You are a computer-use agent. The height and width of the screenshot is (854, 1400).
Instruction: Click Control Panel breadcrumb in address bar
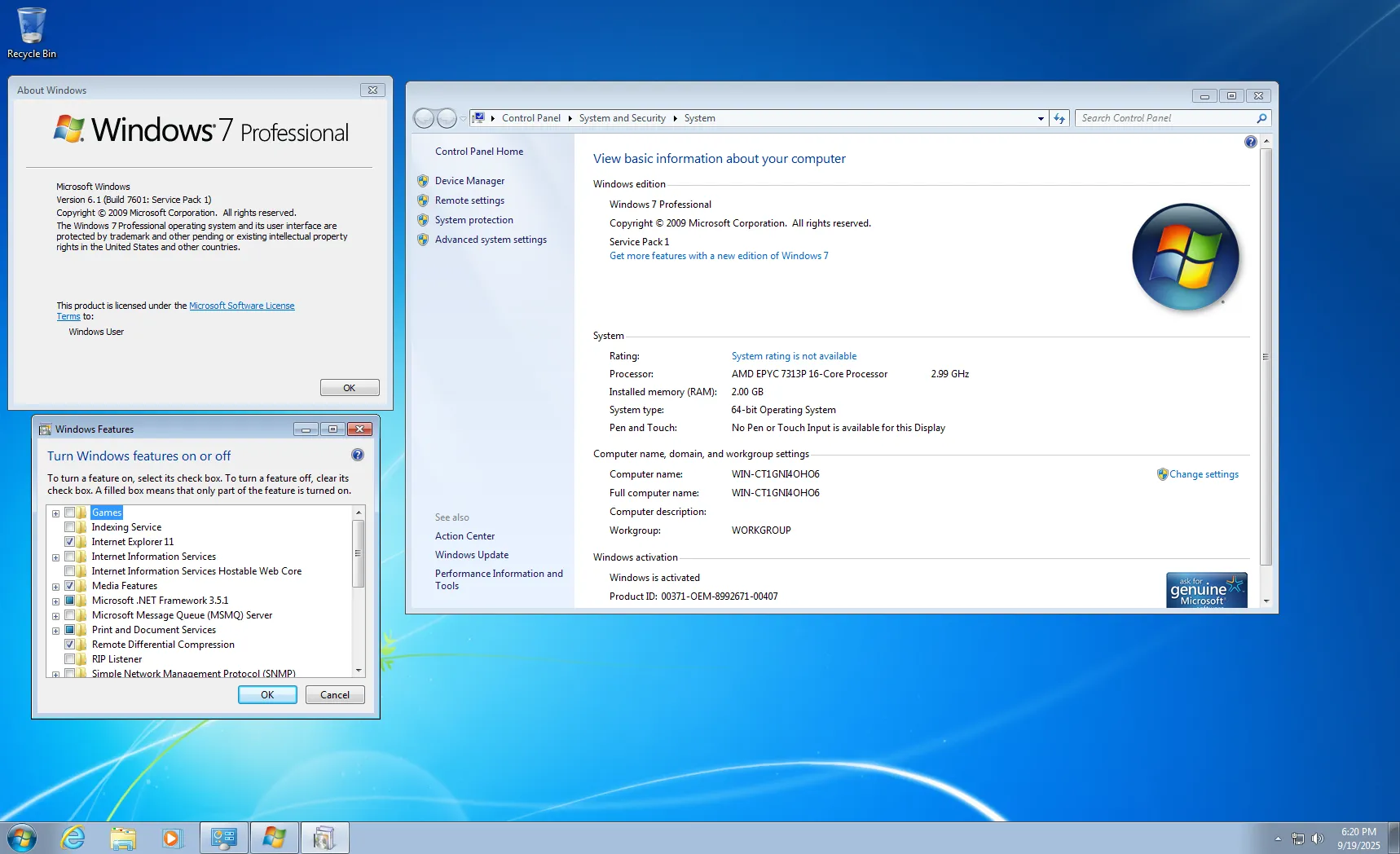[531, 118]
